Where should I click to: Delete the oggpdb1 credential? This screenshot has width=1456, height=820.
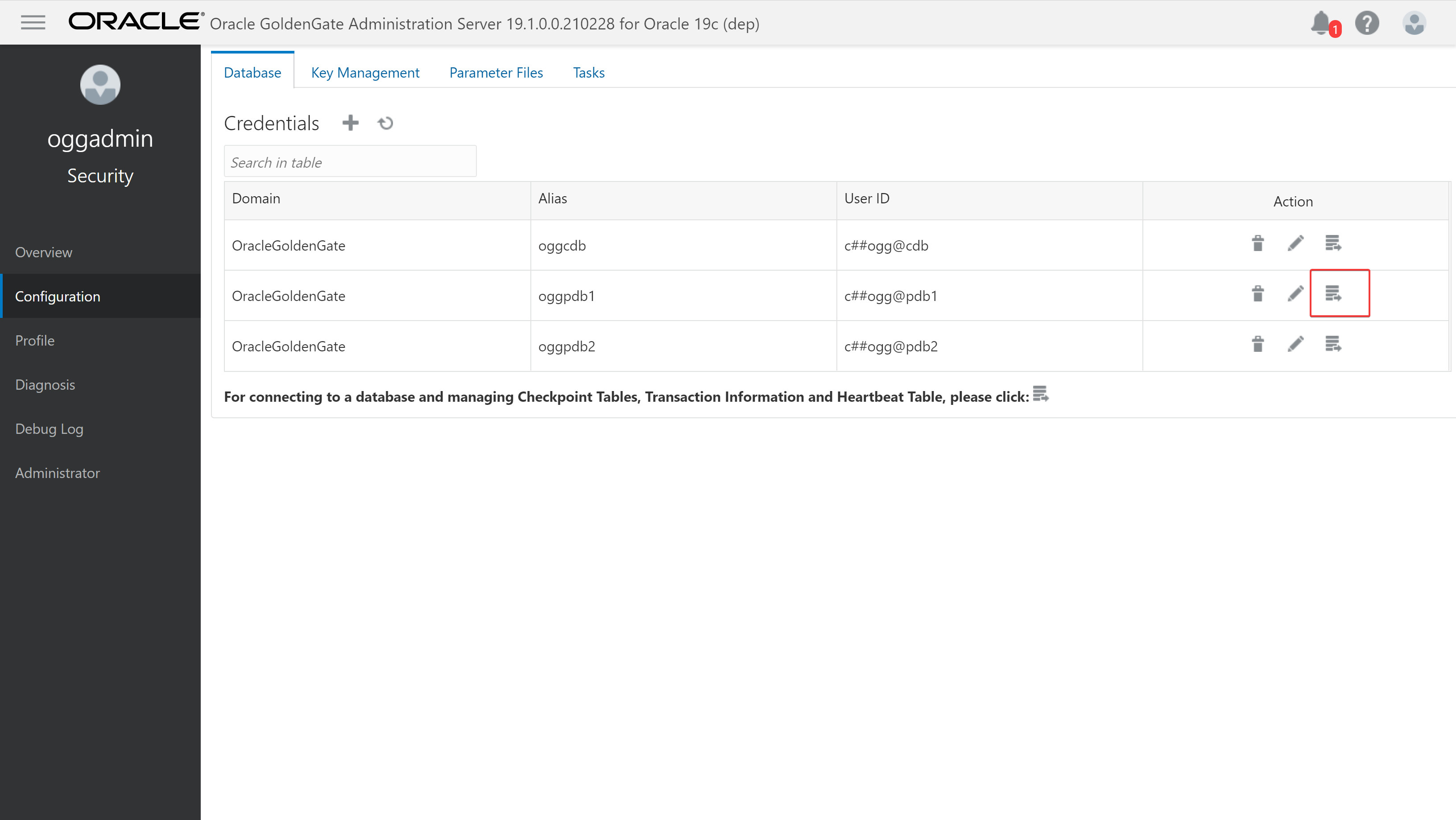point(1257,294)
